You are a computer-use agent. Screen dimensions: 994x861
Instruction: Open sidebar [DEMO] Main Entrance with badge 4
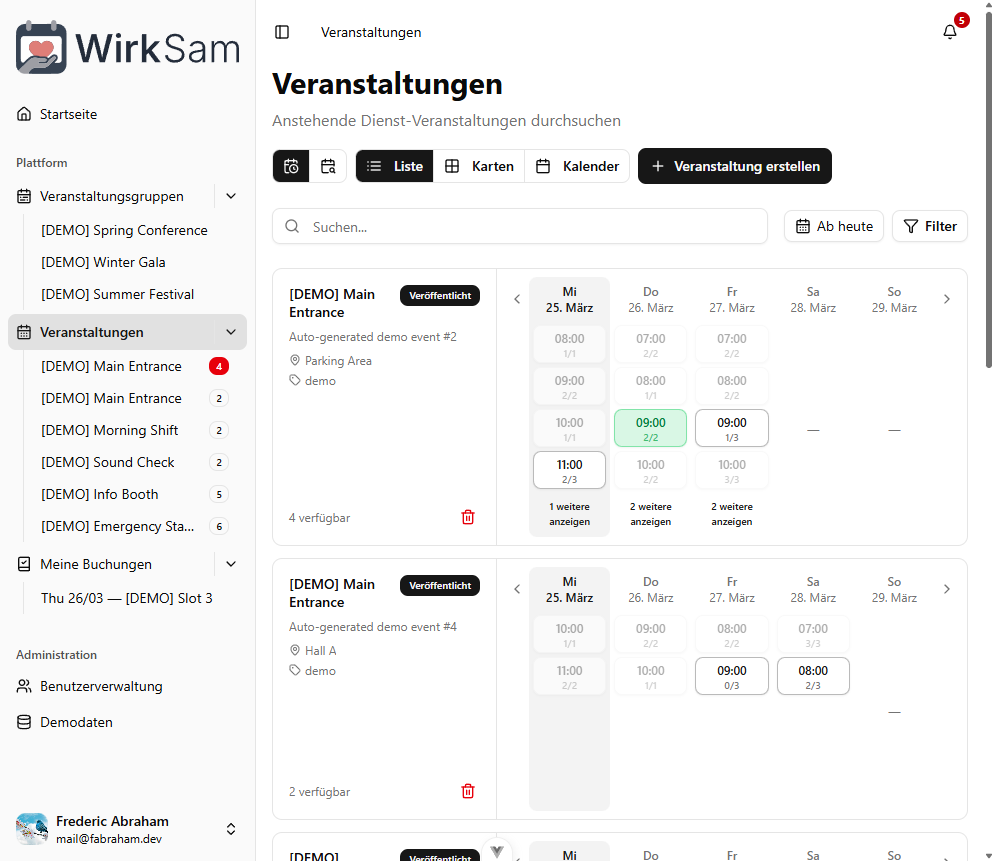(134, 366)
